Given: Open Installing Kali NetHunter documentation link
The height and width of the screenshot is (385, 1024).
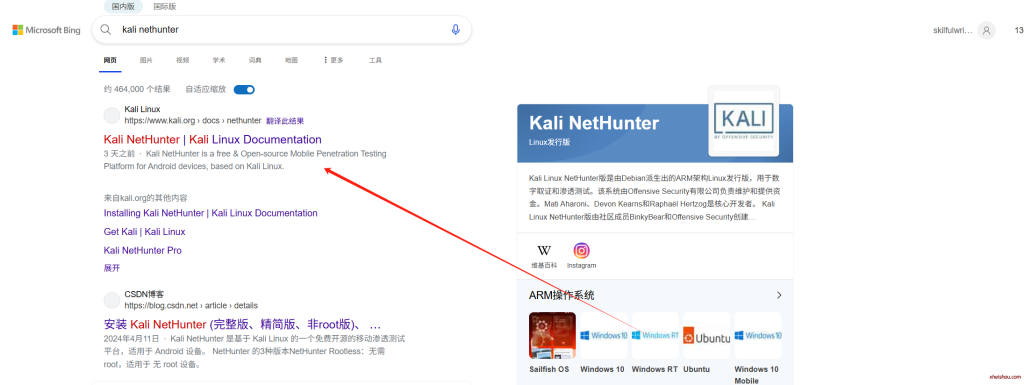Looking at the screenshot, I should (210, 213).
